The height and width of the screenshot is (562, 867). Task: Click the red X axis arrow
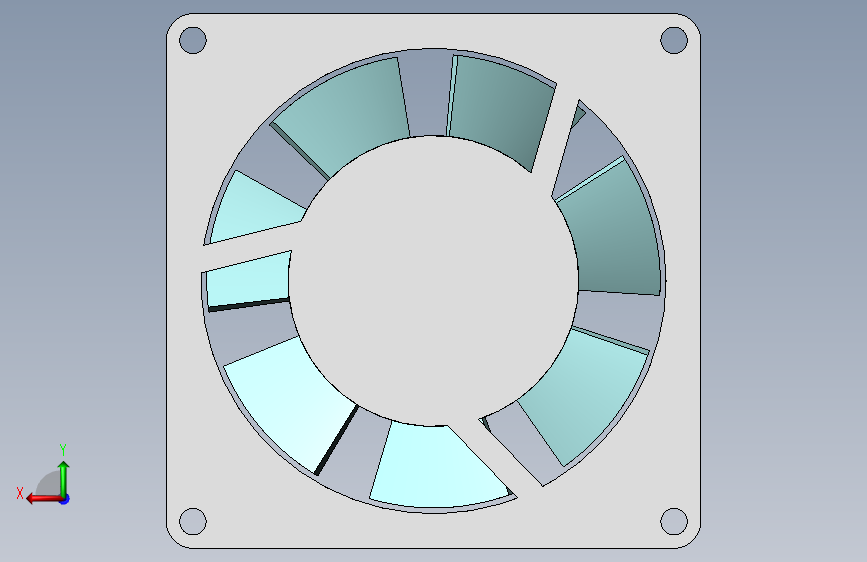click(44, 499)
